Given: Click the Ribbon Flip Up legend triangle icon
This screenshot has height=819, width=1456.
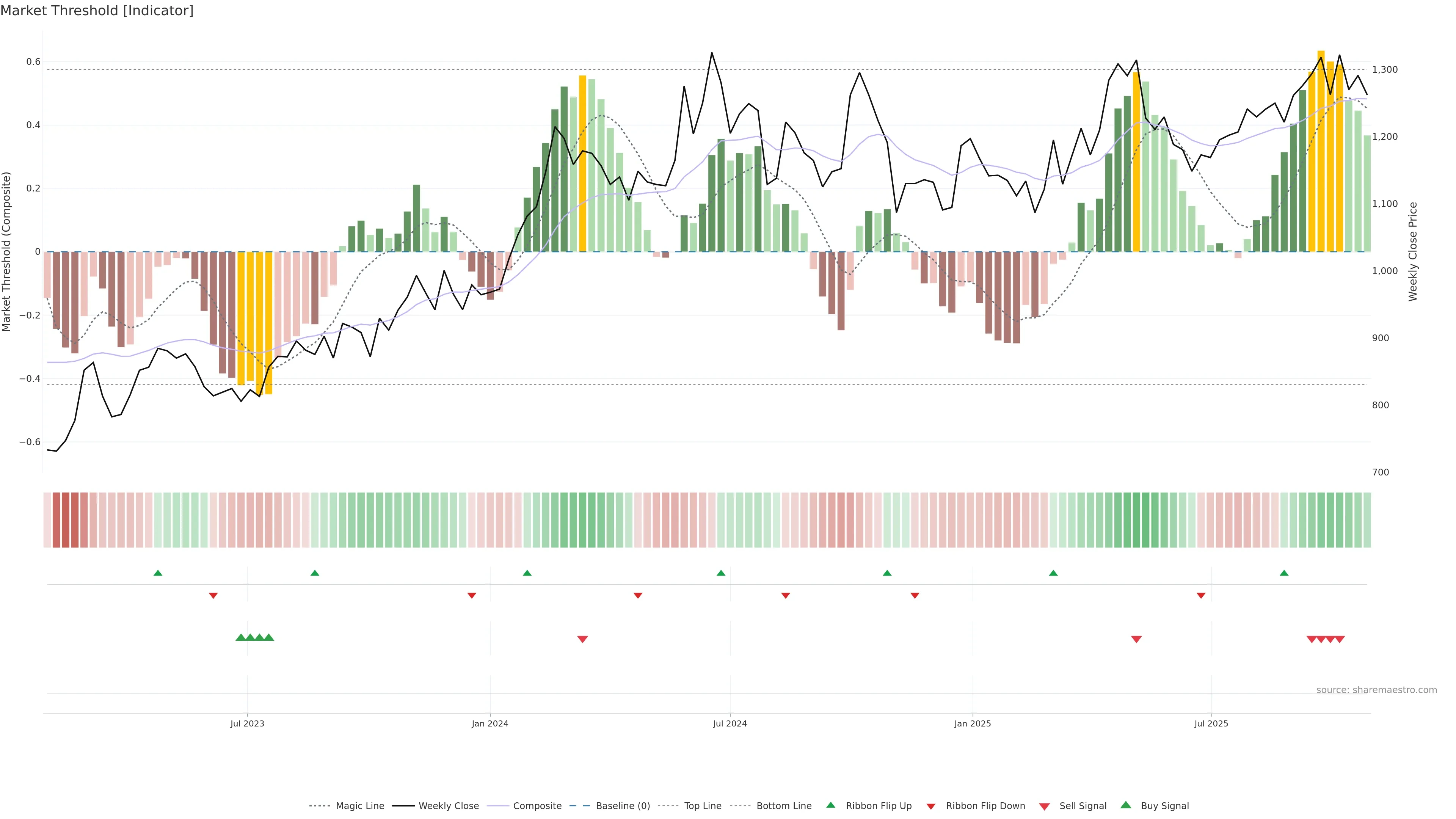Looking at the screenshot, I should [x=830, y=805].
